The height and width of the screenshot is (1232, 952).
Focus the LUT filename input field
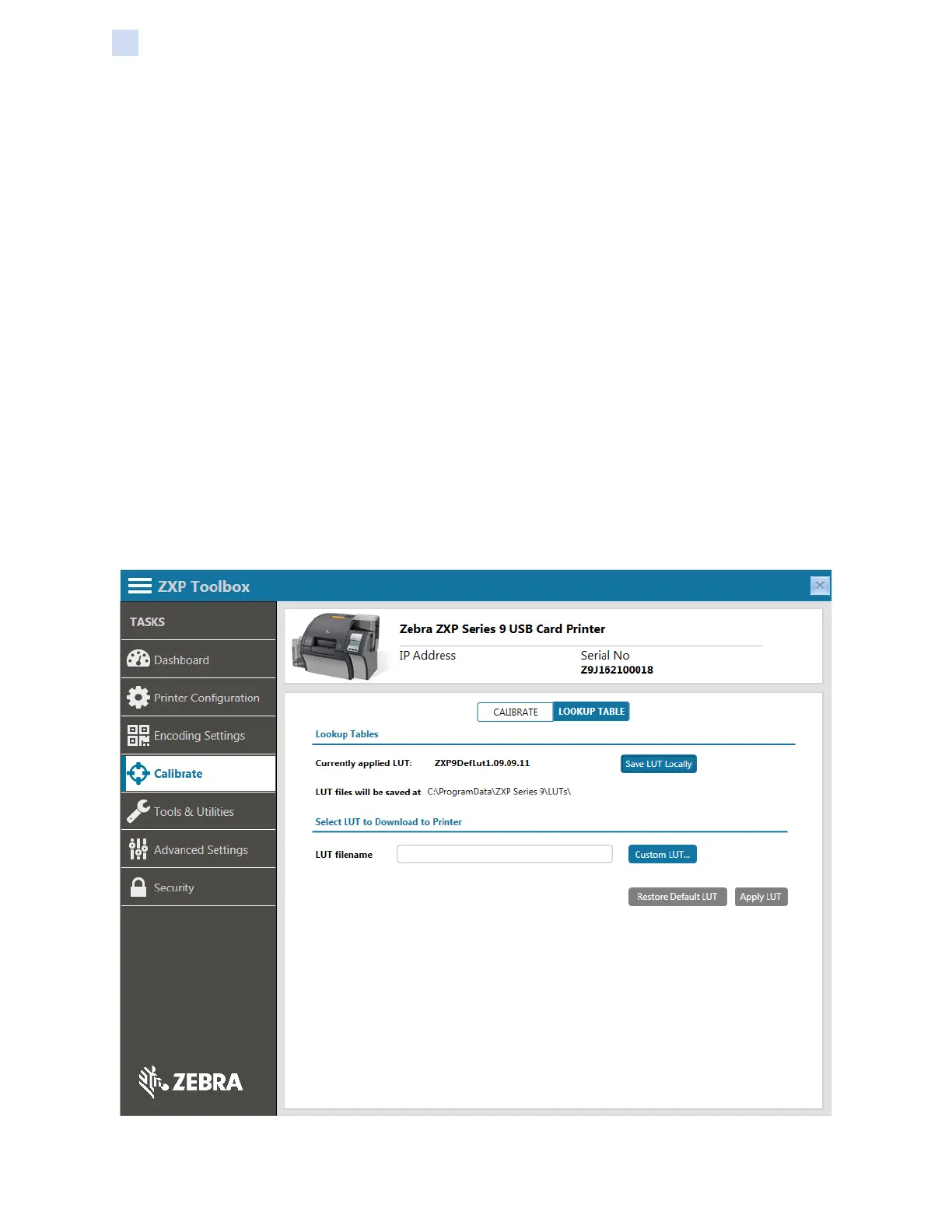[505, 854]
